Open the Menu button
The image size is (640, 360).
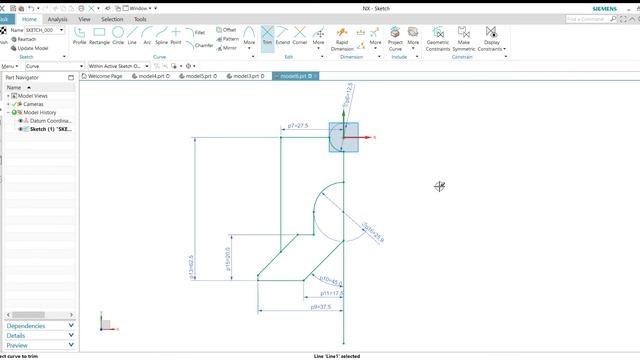9,66
